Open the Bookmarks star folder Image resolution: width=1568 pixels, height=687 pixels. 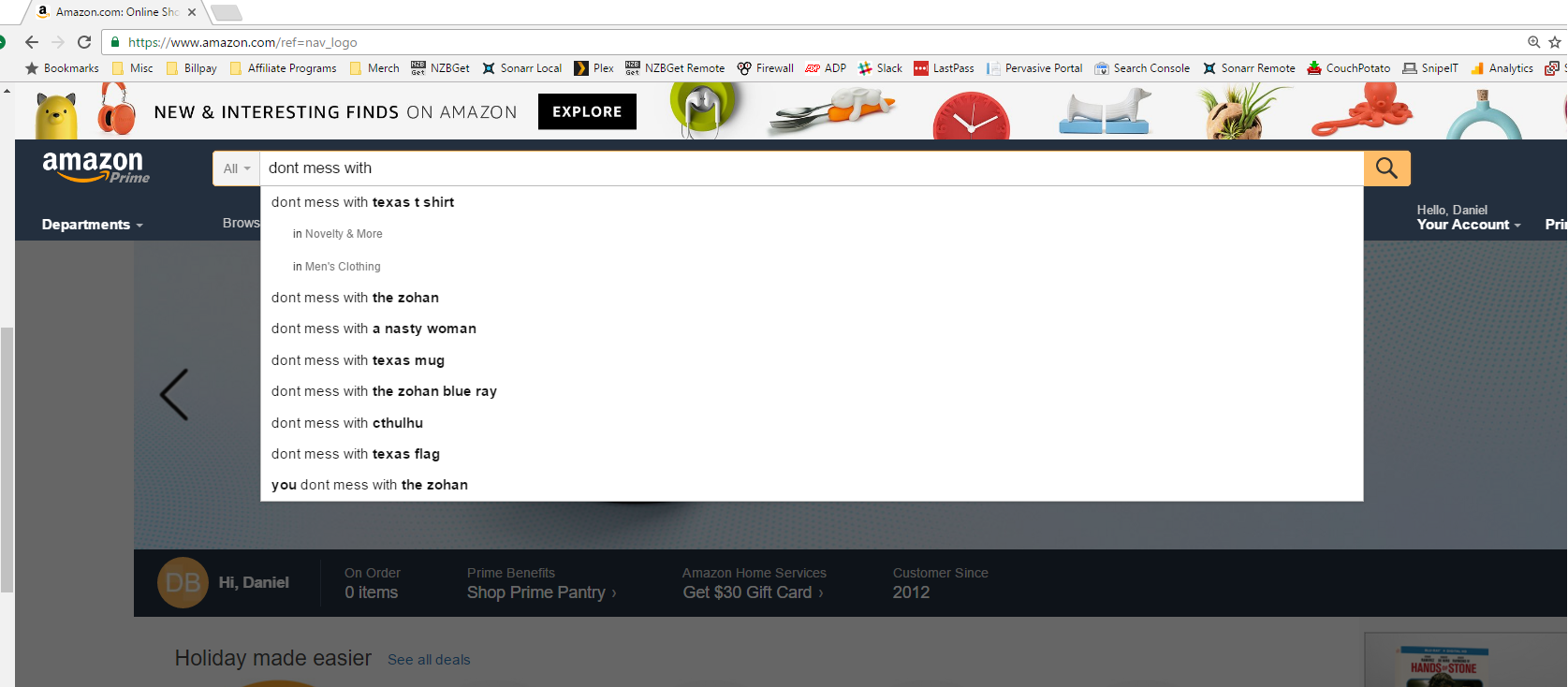point(62,68)
